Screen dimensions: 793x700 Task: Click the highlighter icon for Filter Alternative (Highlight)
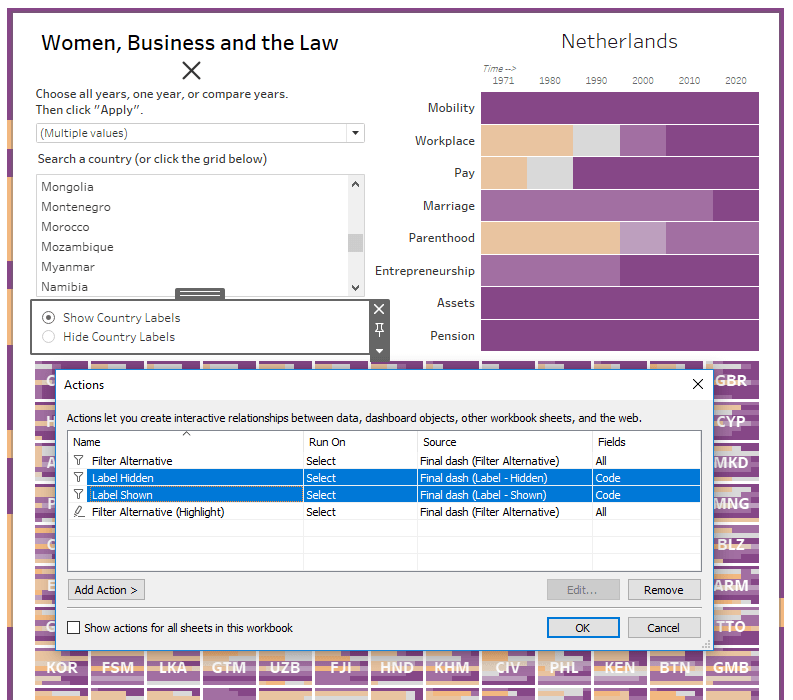pos(79,512)
